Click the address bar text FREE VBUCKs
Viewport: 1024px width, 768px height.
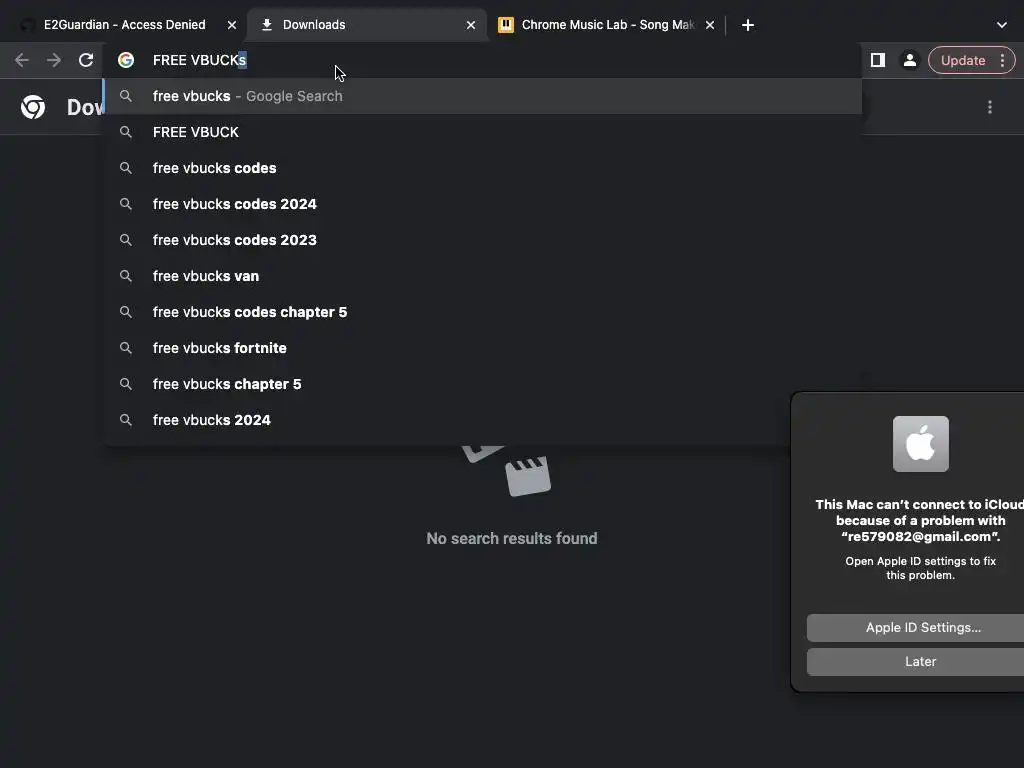point(199,60)
